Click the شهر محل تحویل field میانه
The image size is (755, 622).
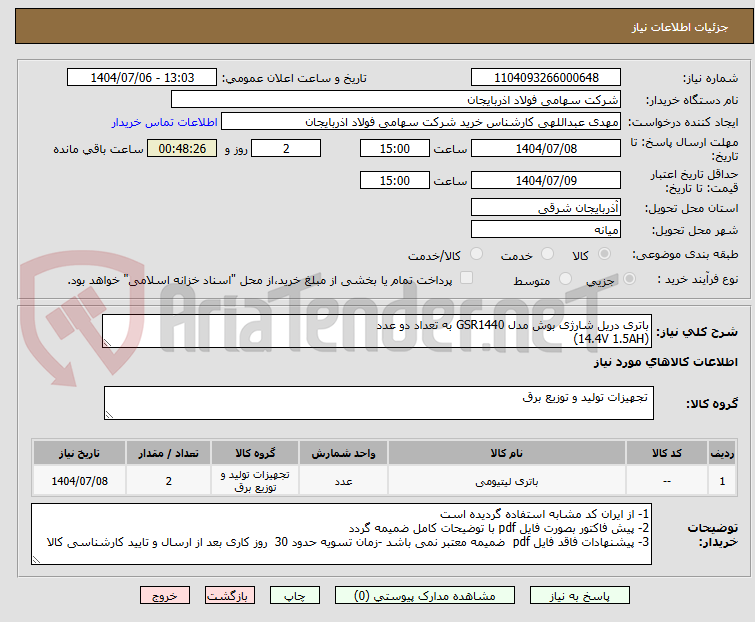coord(546,230)
